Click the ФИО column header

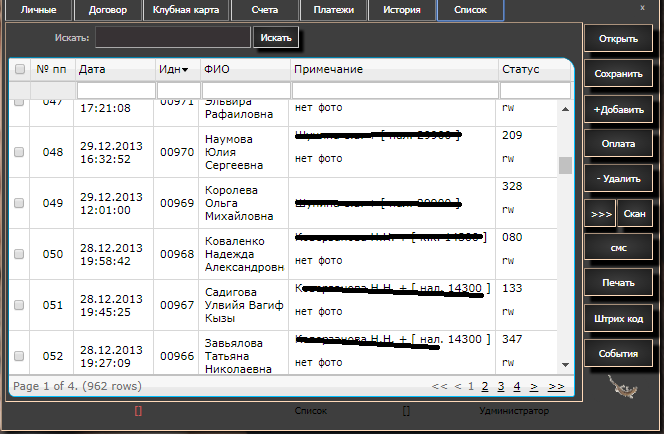point(217,69)
